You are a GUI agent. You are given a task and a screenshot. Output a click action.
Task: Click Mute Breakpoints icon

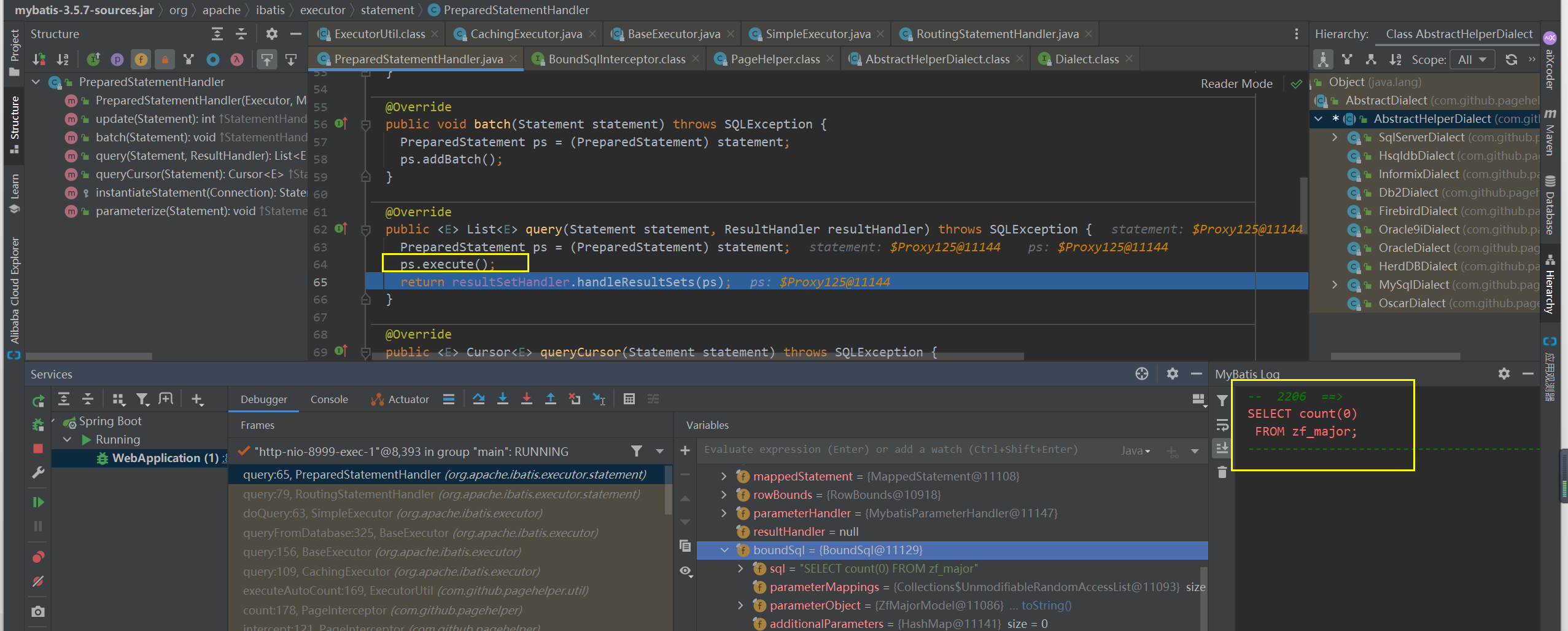[x=38, y=581]
